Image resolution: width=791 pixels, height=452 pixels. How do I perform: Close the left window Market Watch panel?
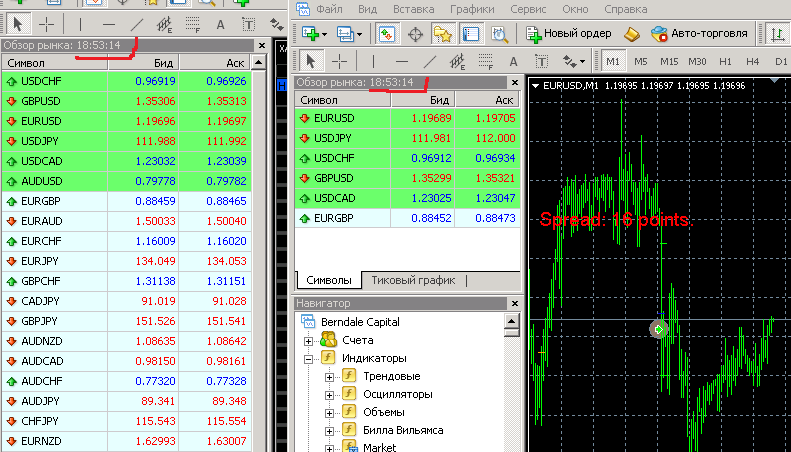tap(261, 45)
